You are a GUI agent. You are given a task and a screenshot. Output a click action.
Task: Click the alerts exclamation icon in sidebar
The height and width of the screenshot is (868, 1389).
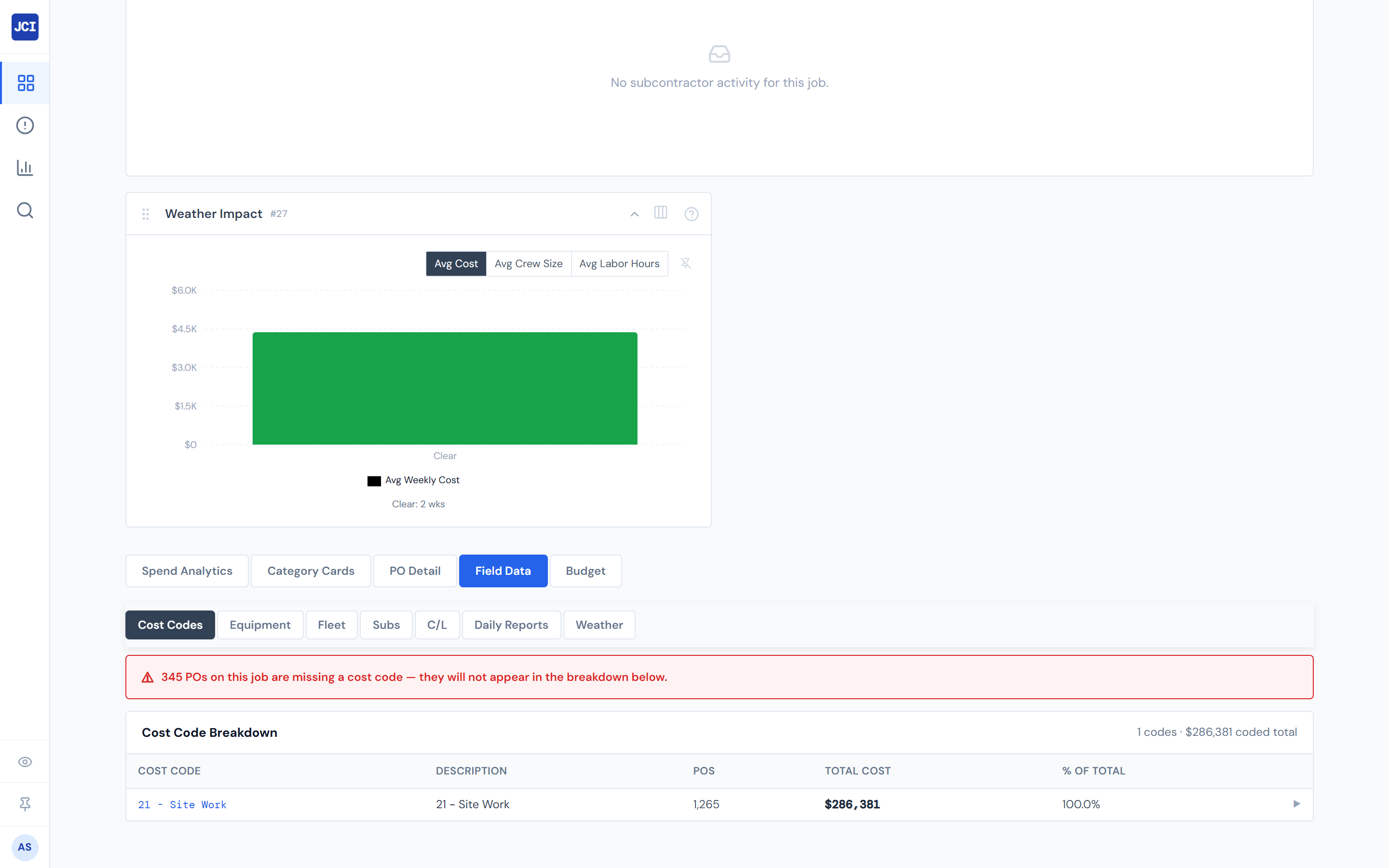pos(25,125)
